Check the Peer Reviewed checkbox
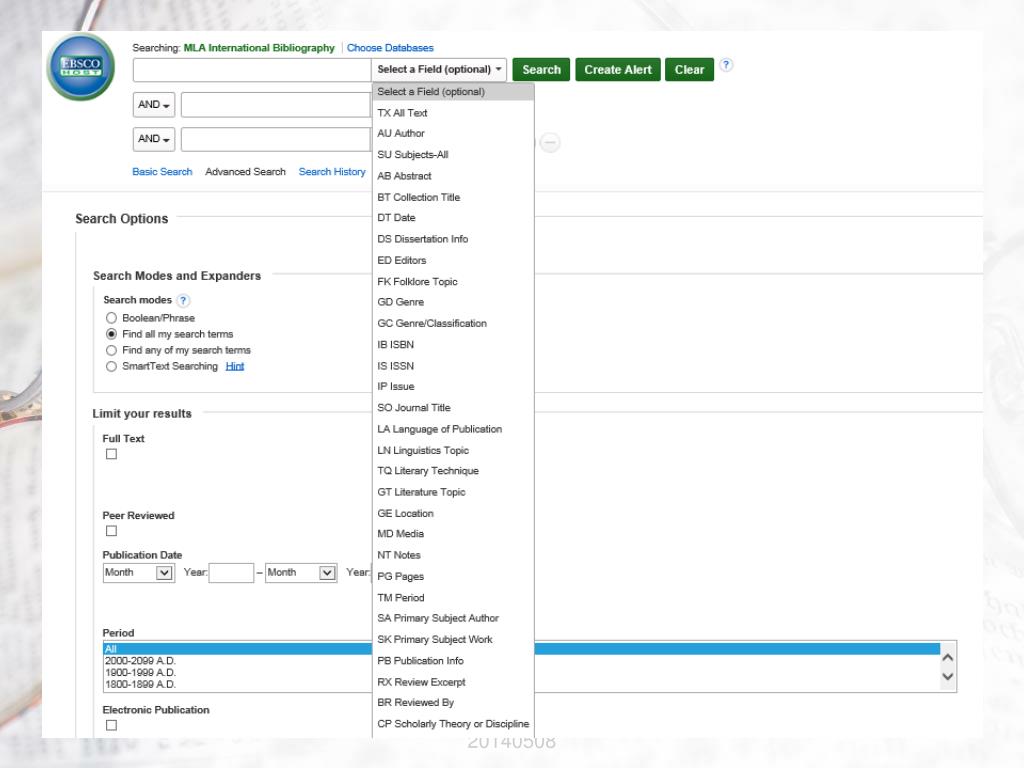 [x=112, y=531]
